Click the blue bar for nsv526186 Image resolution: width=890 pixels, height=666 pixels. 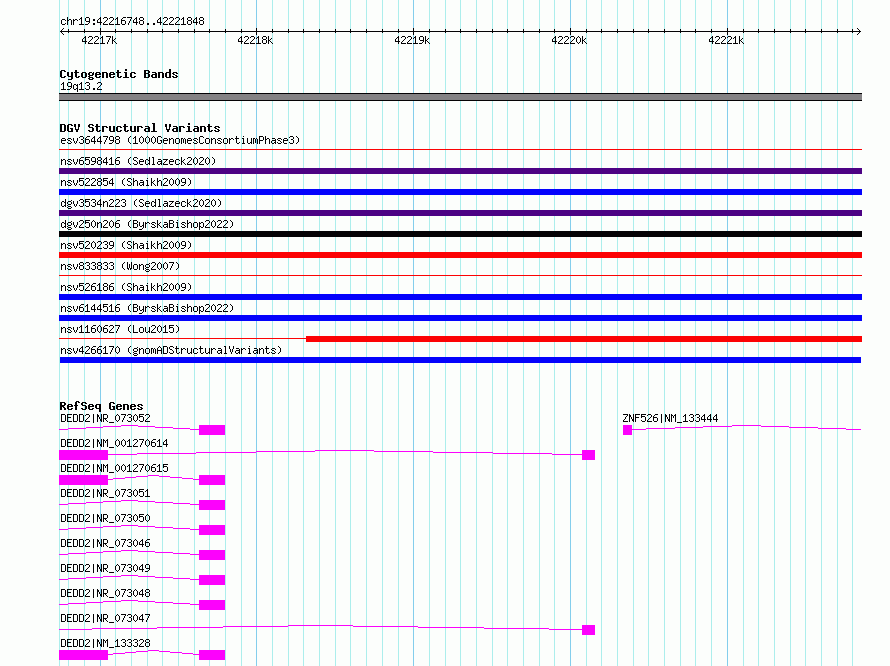pos(460,297)
